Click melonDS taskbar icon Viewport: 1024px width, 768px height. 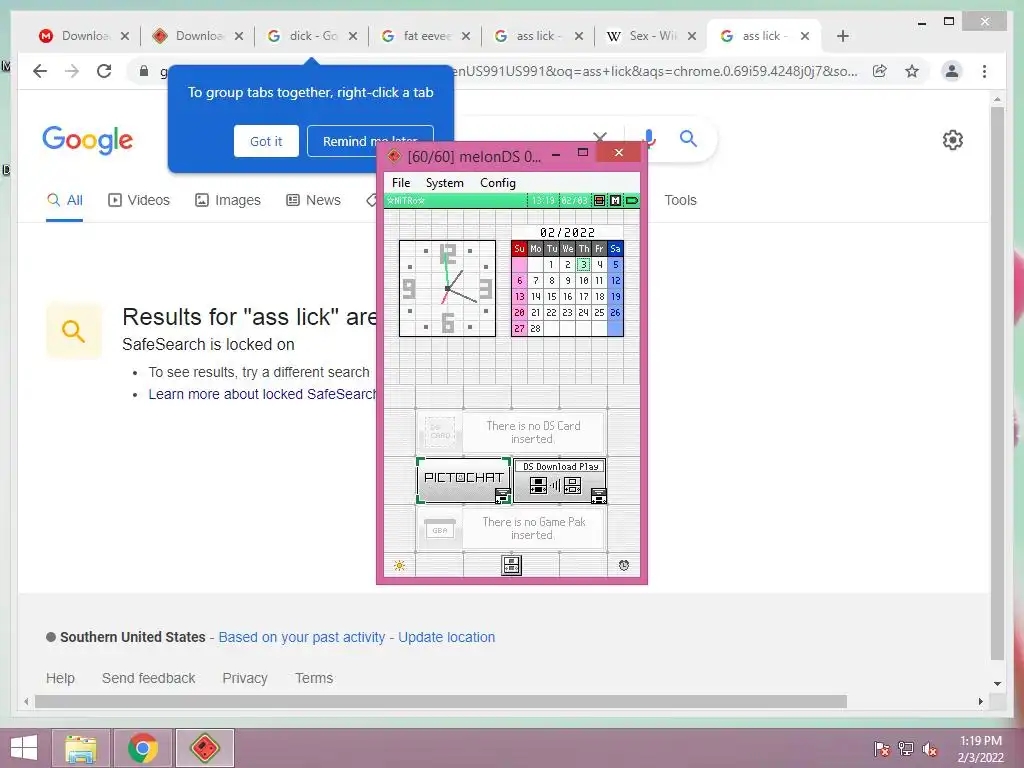(204, 748)
